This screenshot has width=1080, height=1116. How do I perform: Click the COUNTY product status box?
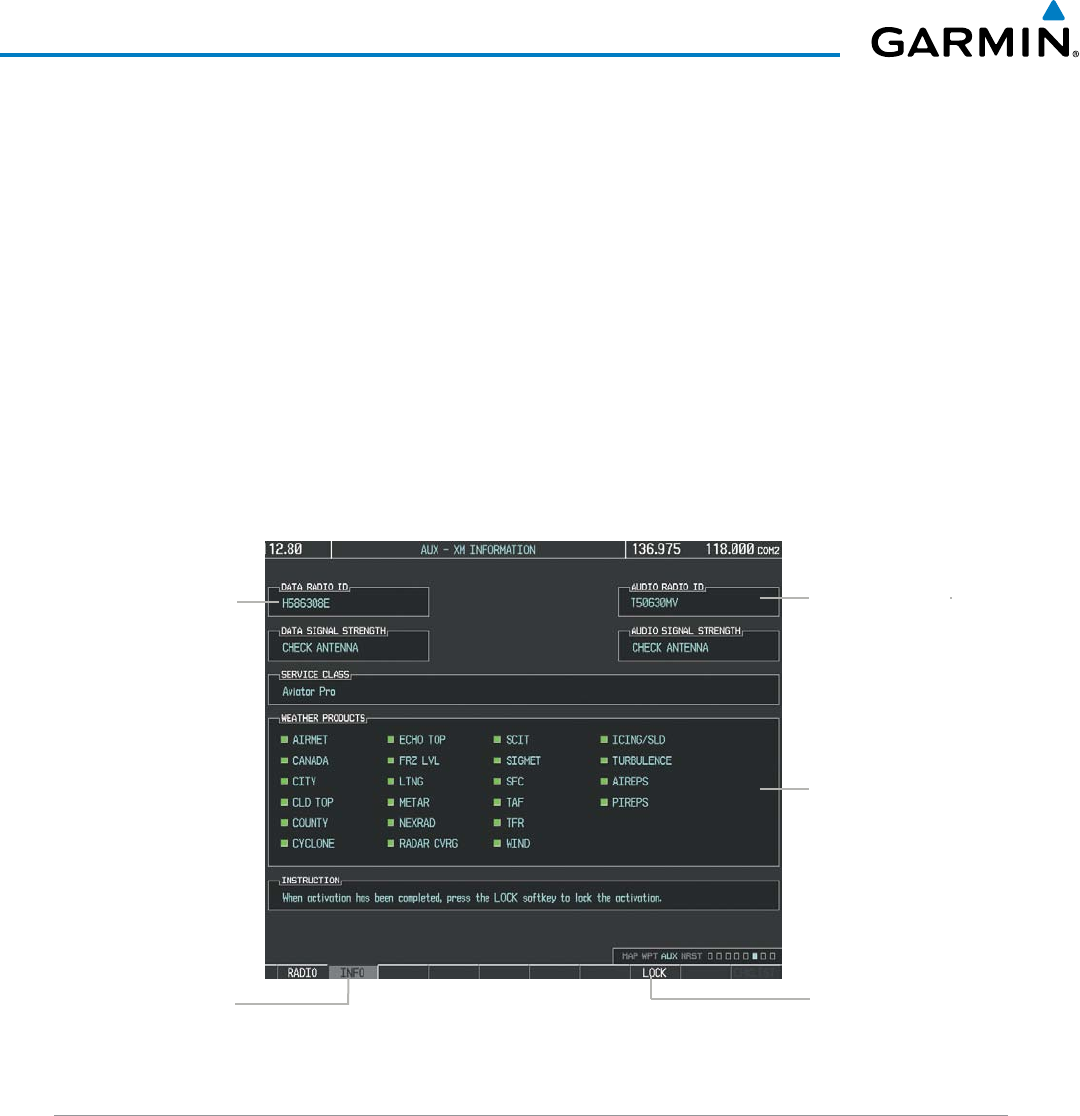[x=285, y=823]
